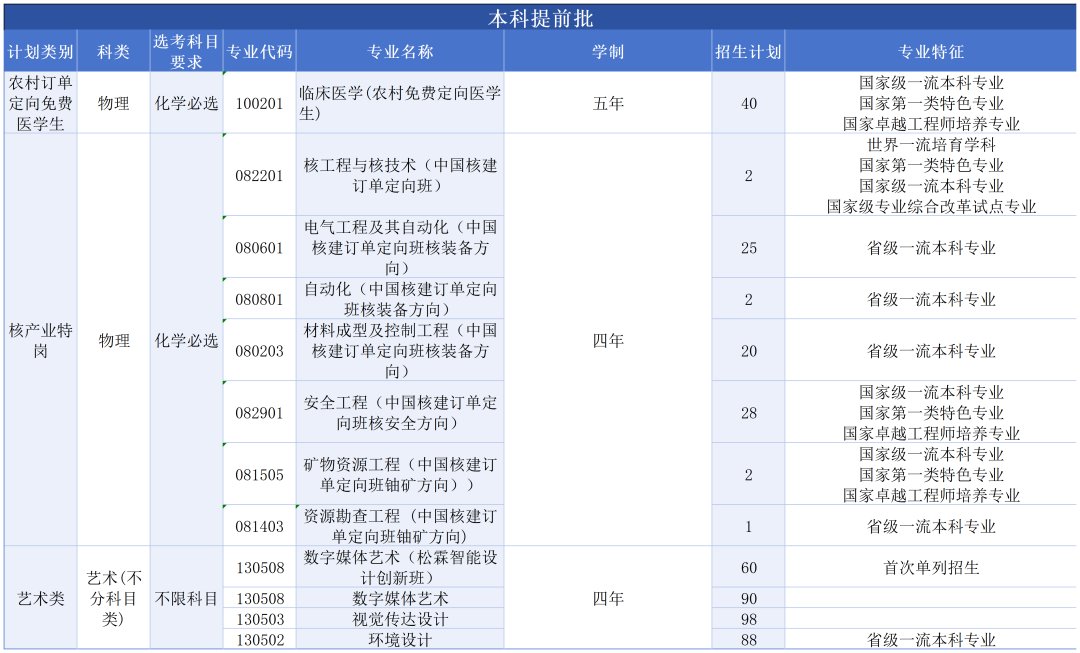Click the cell 材料成型及控制工程 major name
The height and width of the screenshot is (653, 1080).
[400, 351]
